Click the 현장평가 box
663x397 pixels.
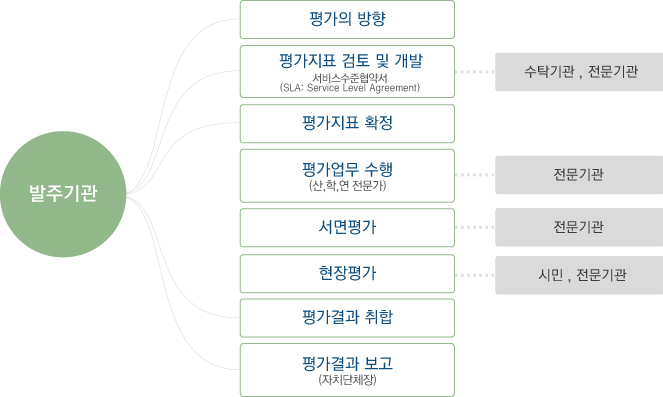click(347, 274)
